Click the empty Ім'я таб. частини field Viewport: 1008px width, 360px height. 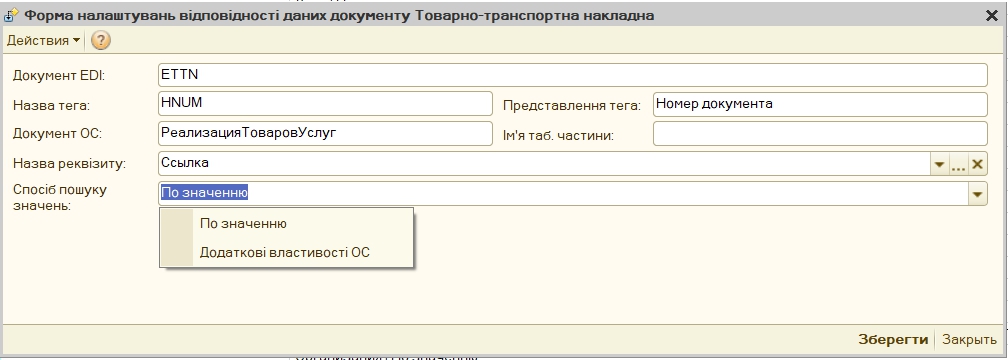820,134
